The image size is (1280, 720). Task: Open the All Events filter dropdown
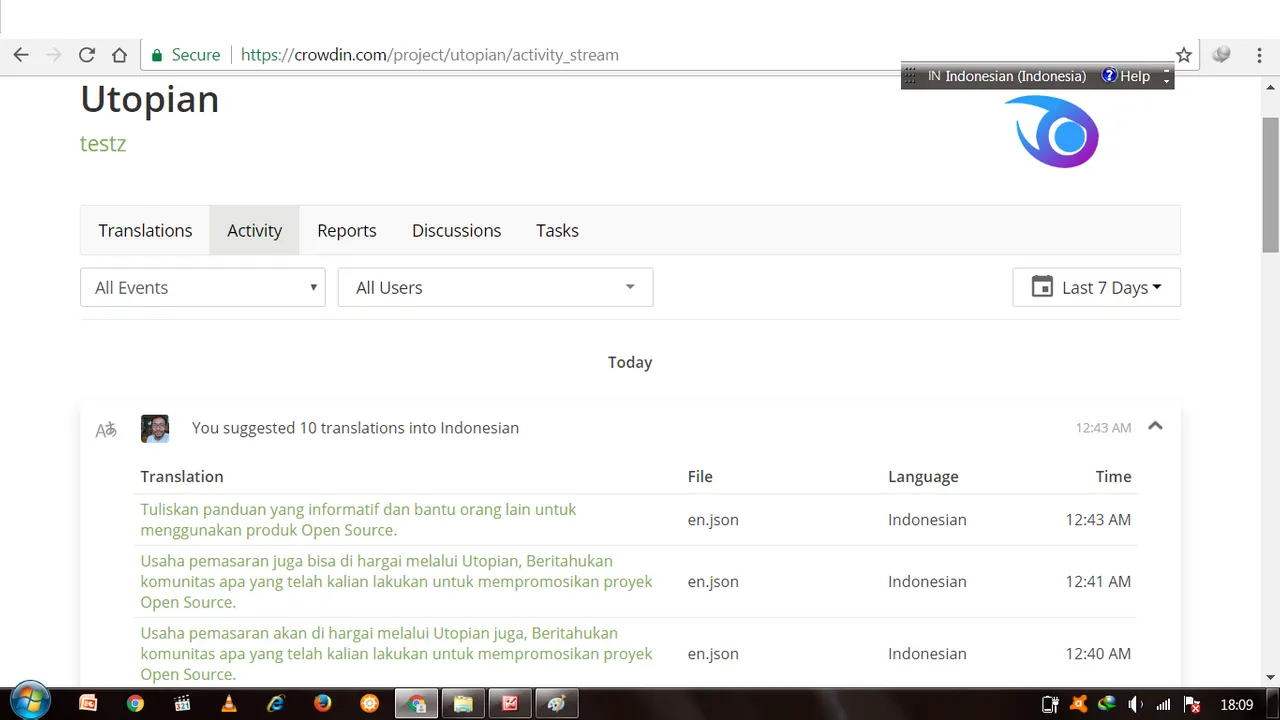coord(203,287)
